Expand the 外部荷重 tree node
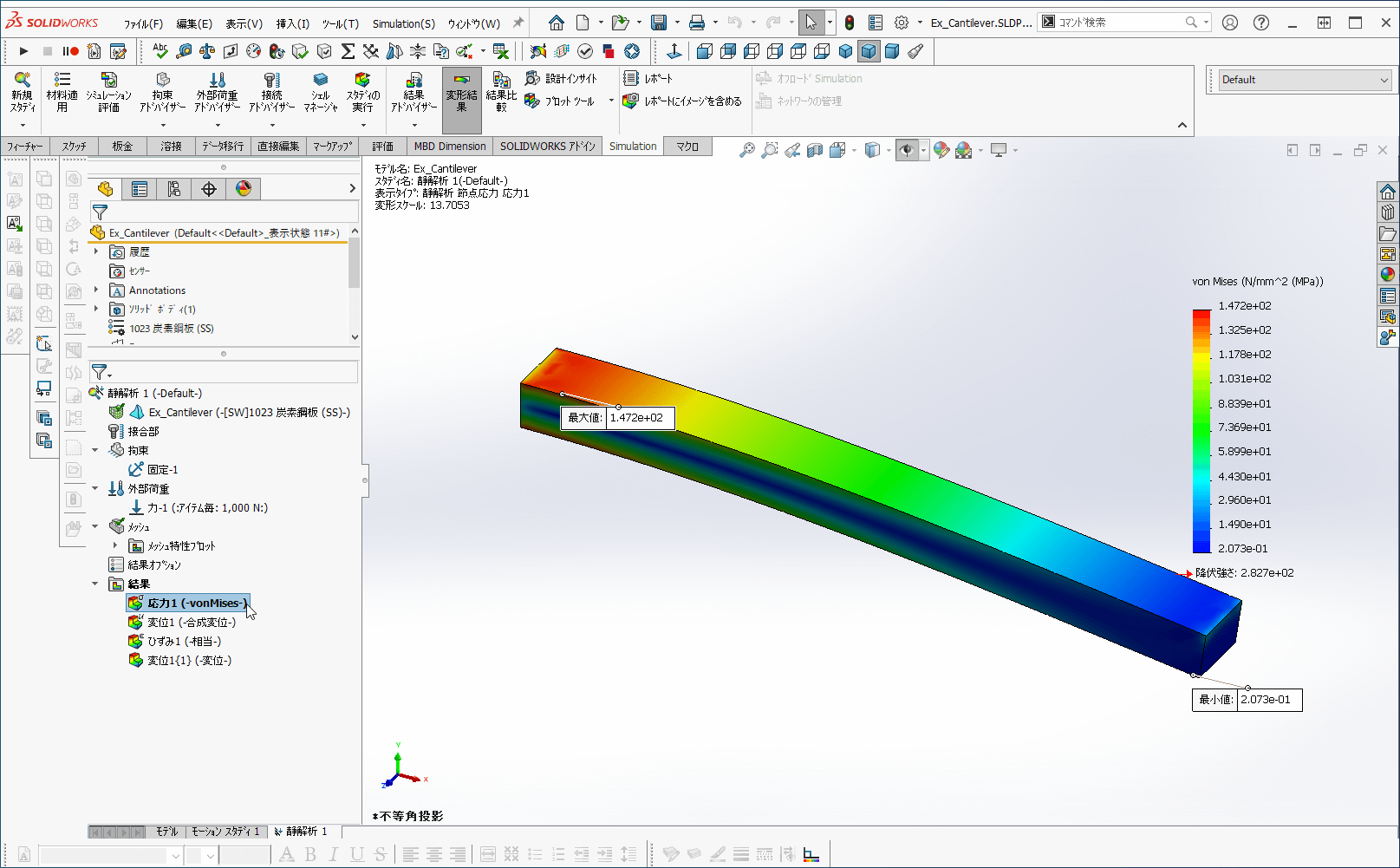The image size is (1400, 868). click(x=95, y=488)
